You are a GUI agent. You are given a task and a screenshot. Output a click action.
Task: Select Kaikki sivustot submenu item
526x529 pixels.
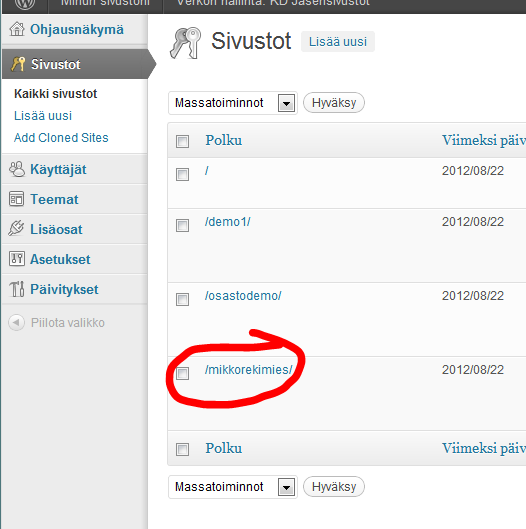(x=56, y=93)
